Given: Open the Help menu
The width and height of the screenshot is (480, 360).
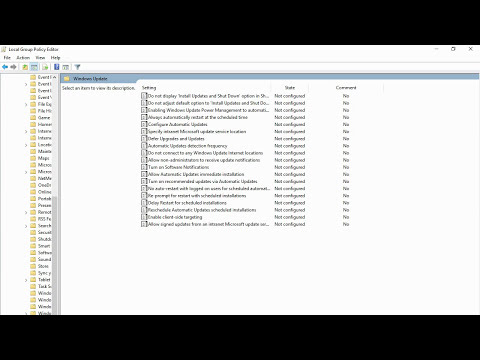Looking at the screenshot, I should click(x=55, y=58).
